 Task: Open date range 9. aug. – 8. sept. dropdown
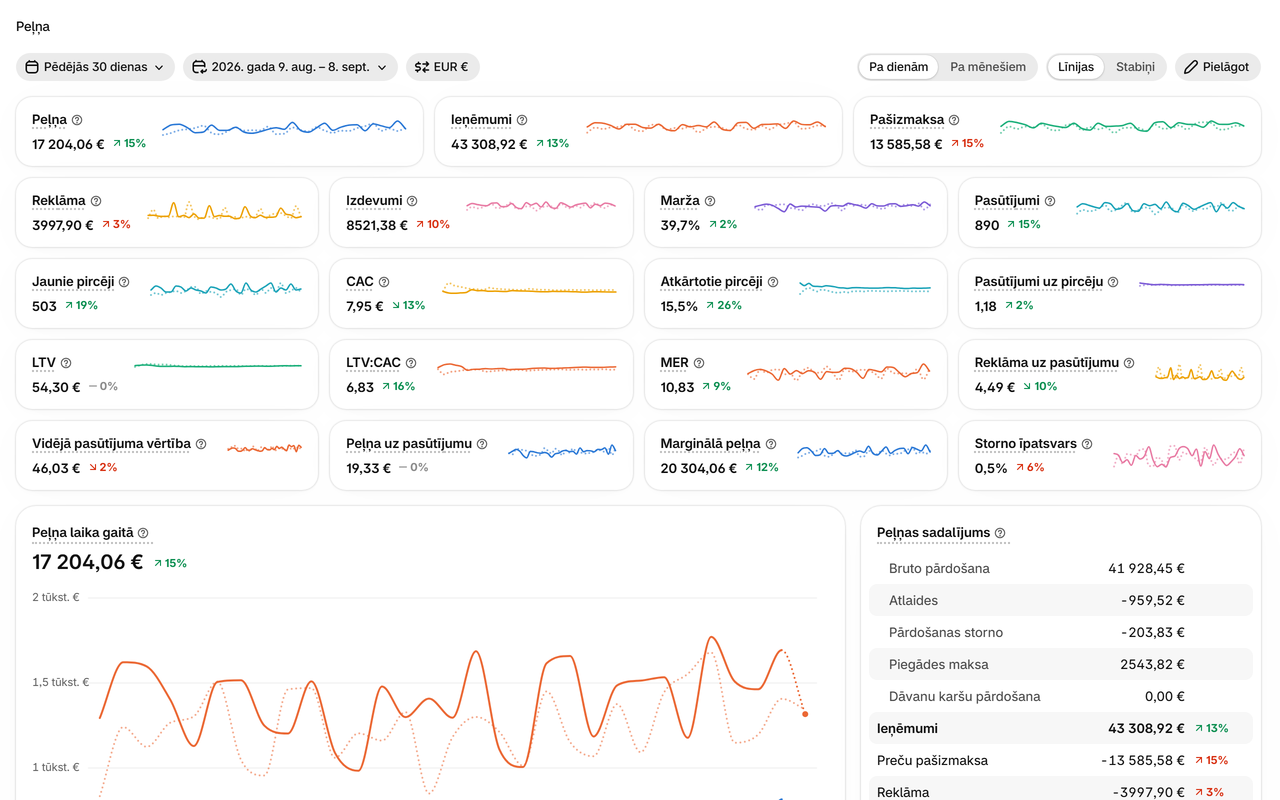click(x=290, y=67)
